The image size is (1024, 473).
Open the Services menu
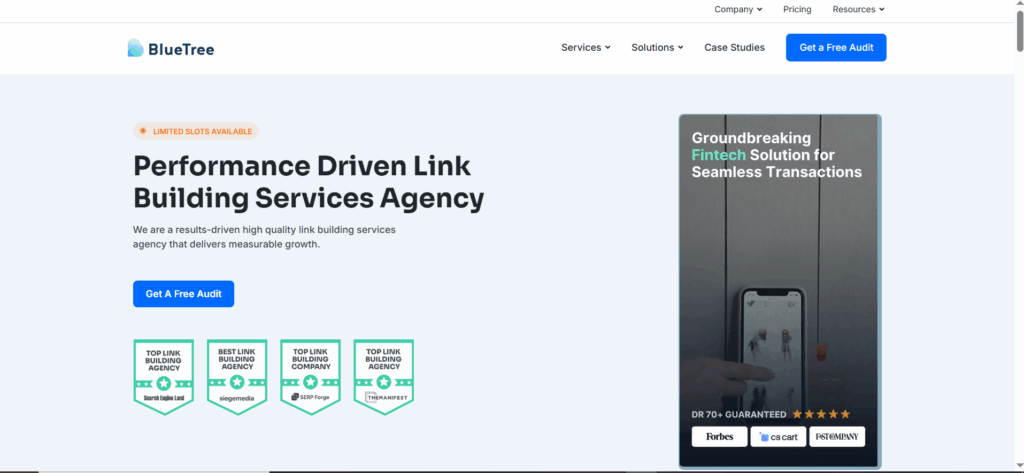tap(586, 48)
